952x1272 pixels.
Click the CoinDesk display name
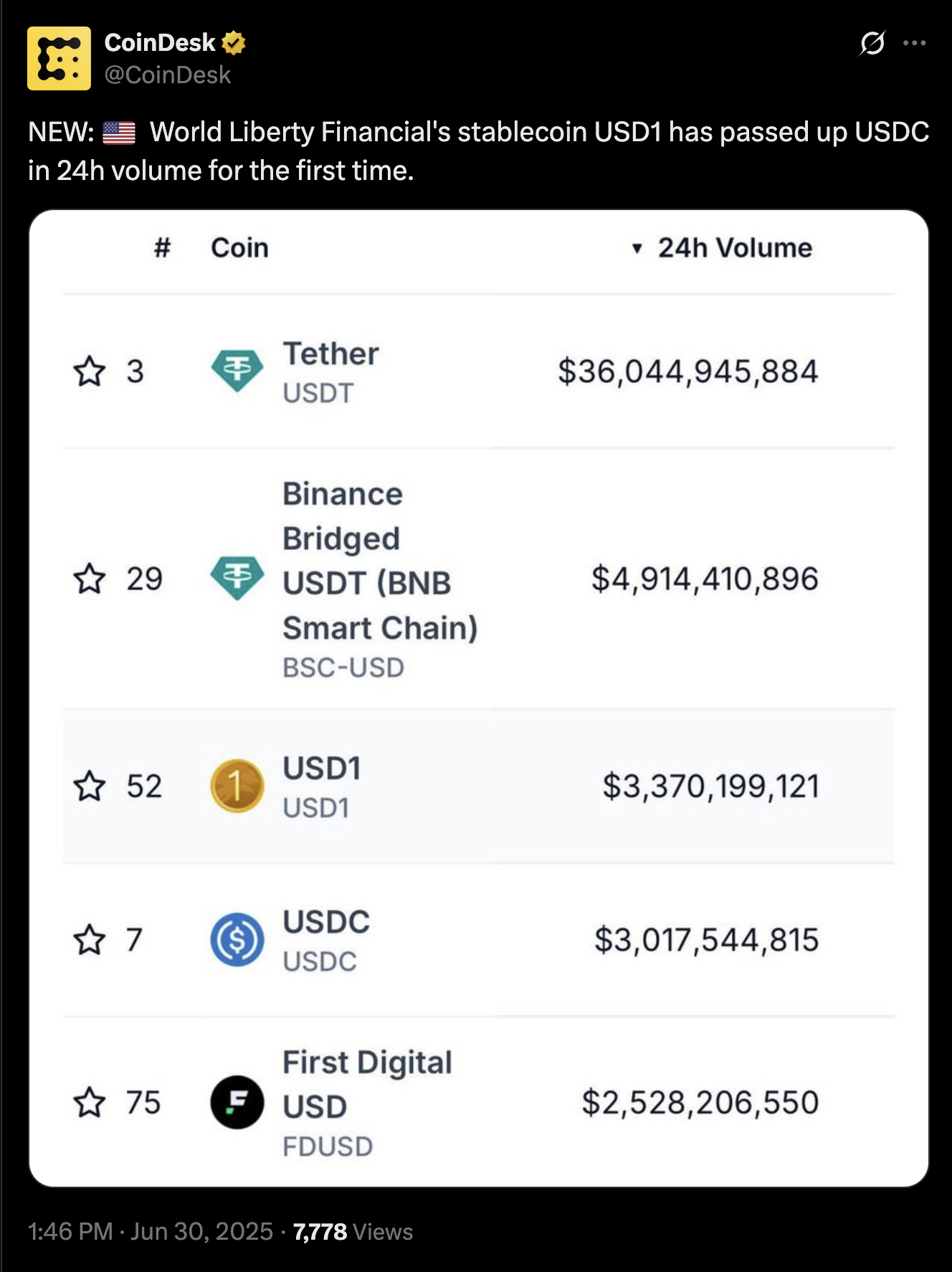point(160,42)
